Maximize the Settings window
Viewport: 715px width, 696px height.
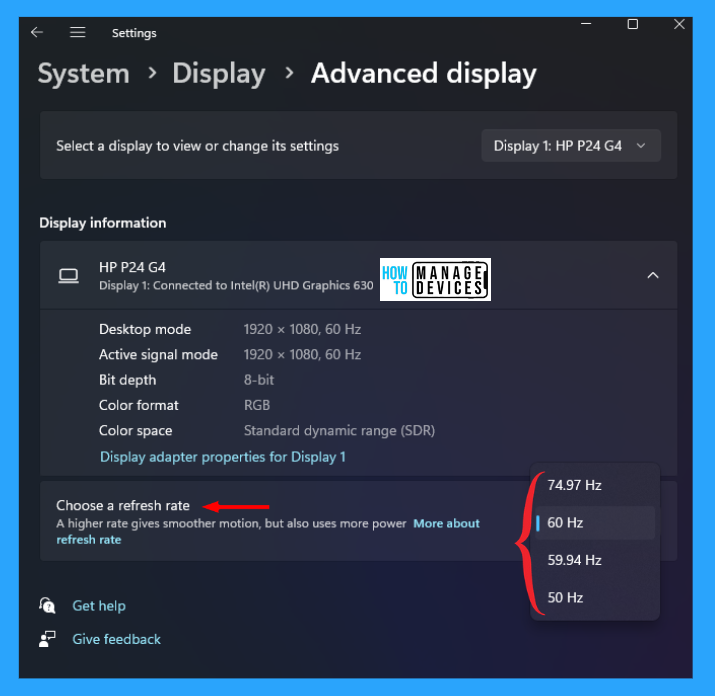632,24
